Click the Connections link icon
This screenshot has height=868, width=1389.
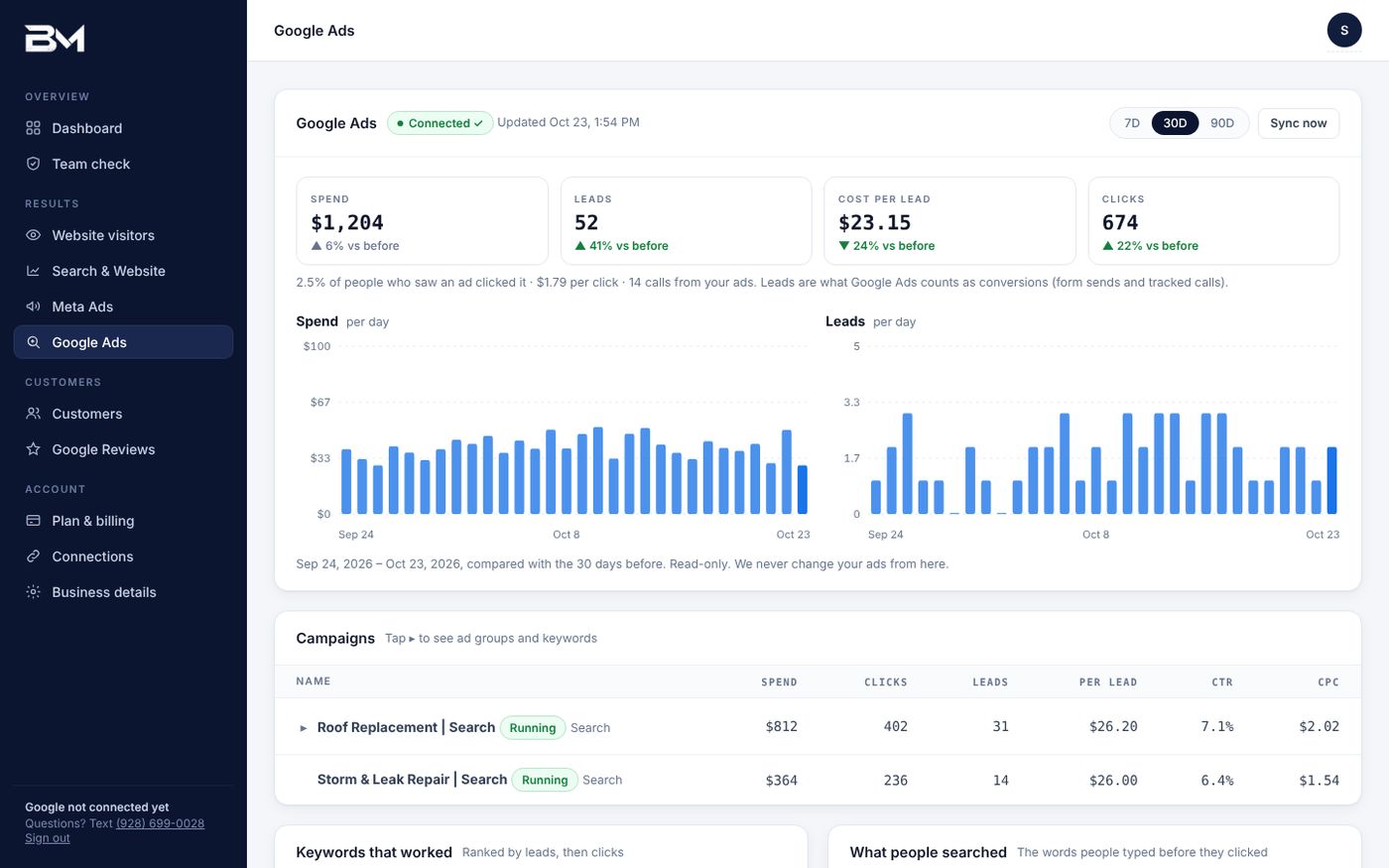(x=33, y=557)
